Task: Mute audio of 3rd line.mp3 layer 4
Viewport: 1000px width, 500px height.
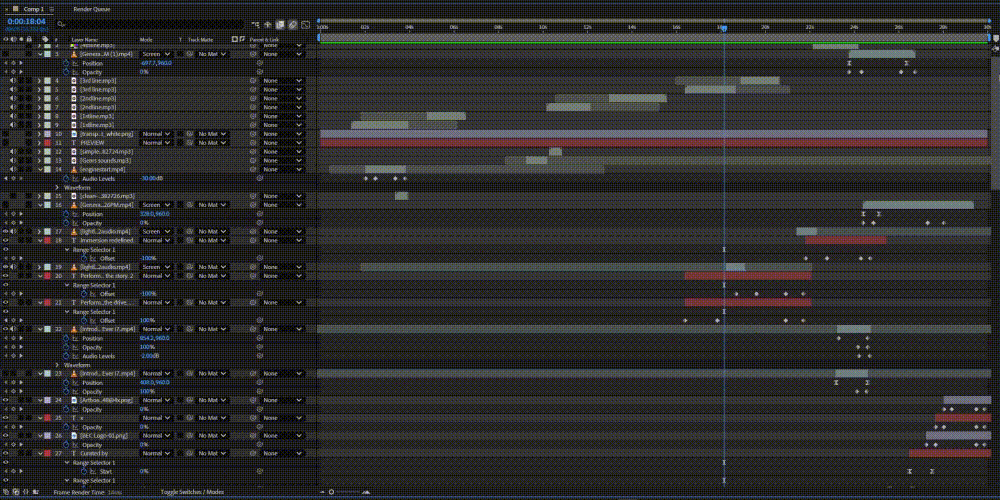Action: pyautogui.click(x=14, y=80)
